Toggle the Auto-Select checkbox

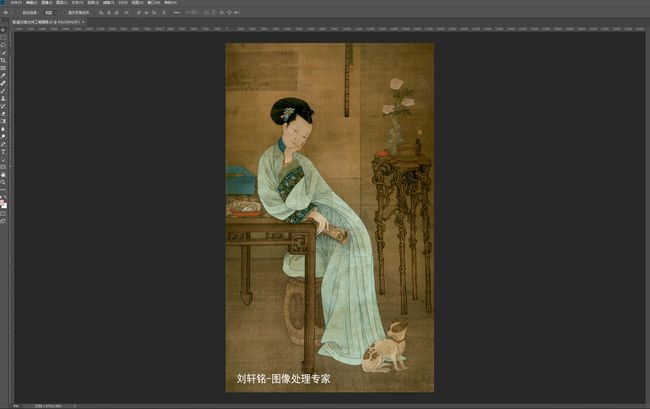pos(19,12)
